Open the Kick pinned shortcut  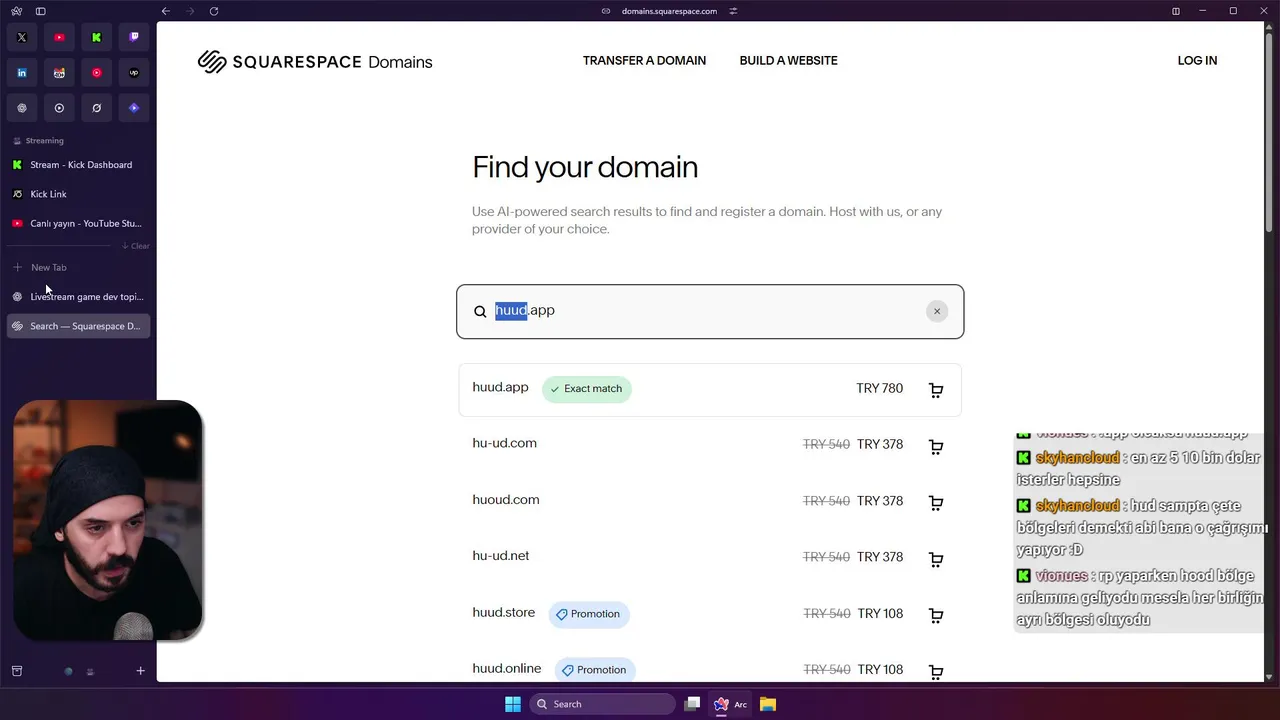pyautogui.click(x=96, y=37)
